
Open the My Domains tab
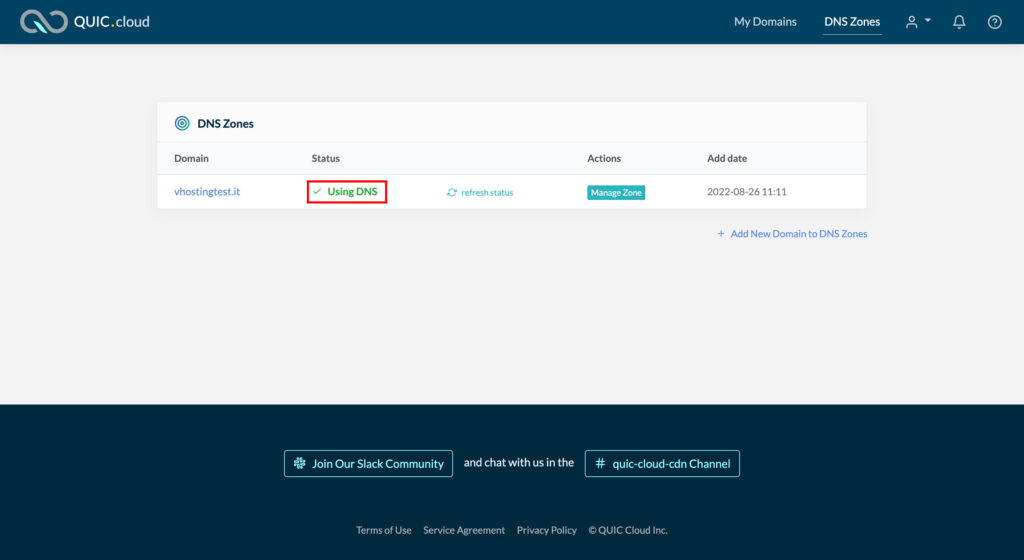(765, 22)
